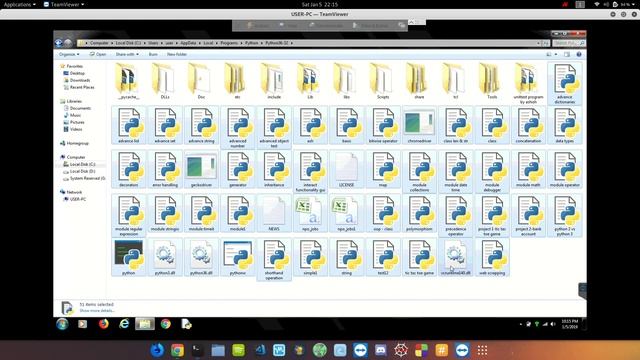
Task: Open the Applications menu in top bar
Action: [19, 4]
